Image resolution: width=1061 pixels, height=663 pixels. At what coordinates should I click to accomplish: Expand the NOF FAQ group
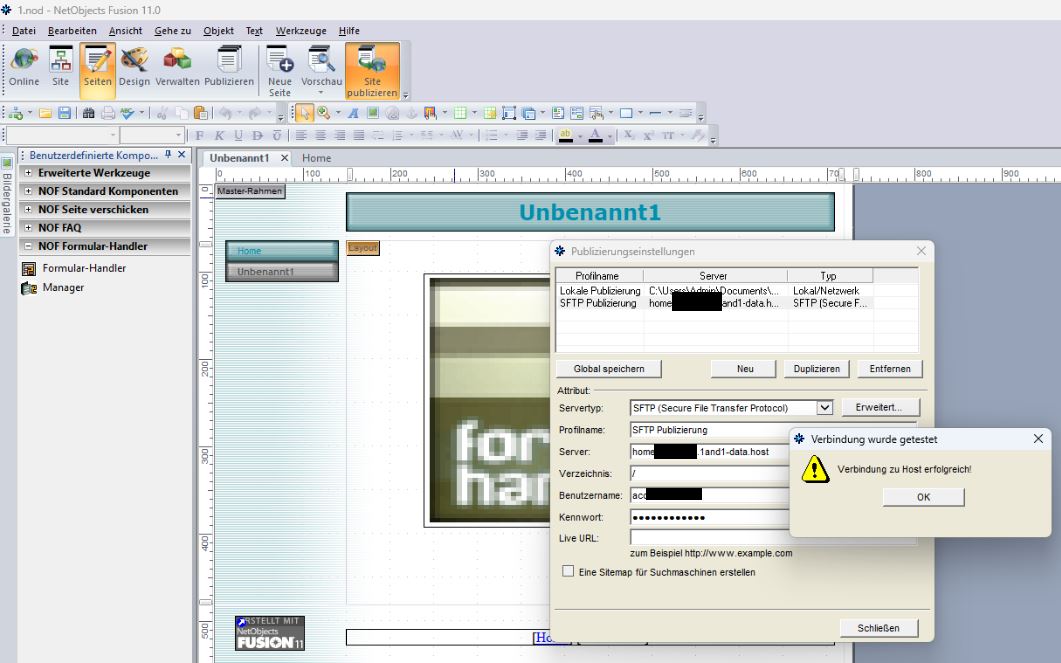pos(28,228)
